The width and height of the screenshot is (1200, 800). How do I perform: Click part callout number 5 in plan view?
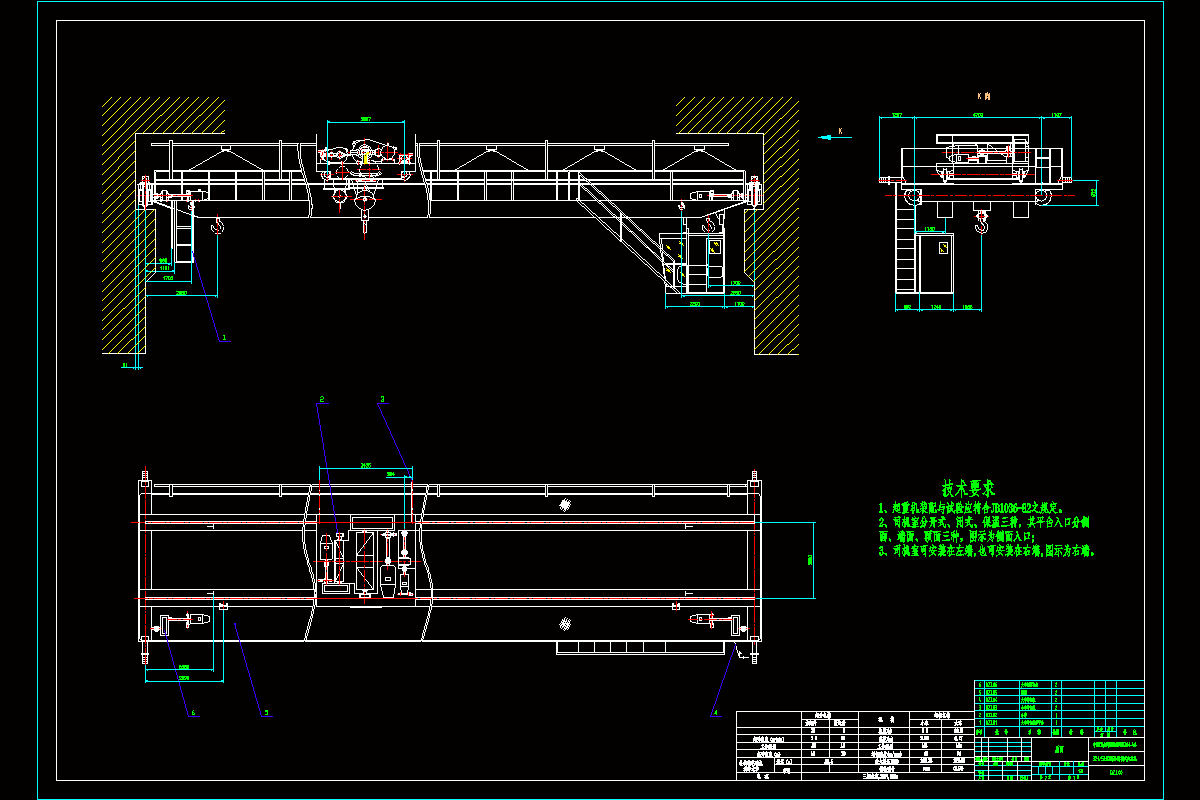click(265, 713)
